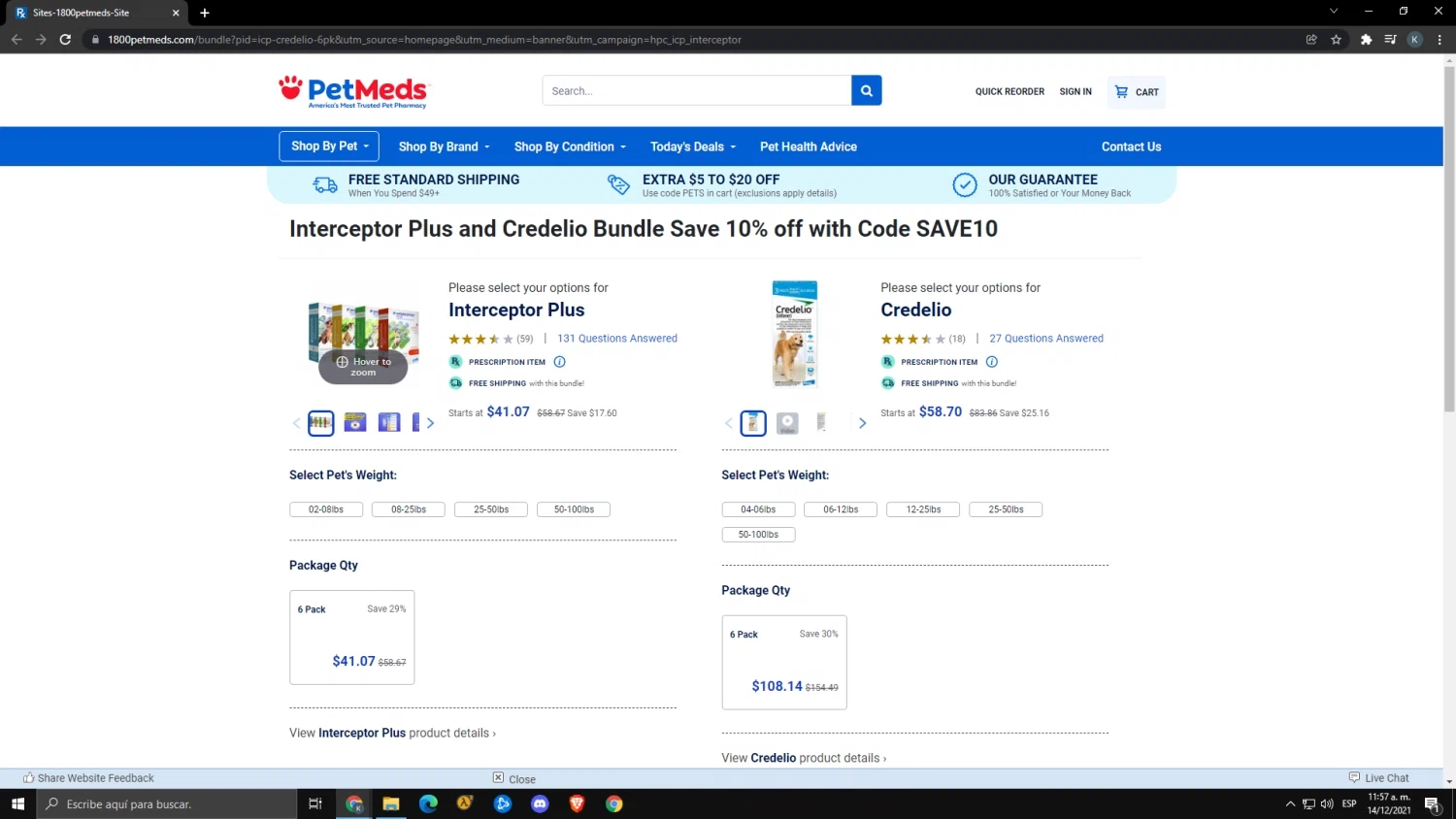Reload the page in the browser
The height and width of the screenshot is (819, 1456).
65,40
